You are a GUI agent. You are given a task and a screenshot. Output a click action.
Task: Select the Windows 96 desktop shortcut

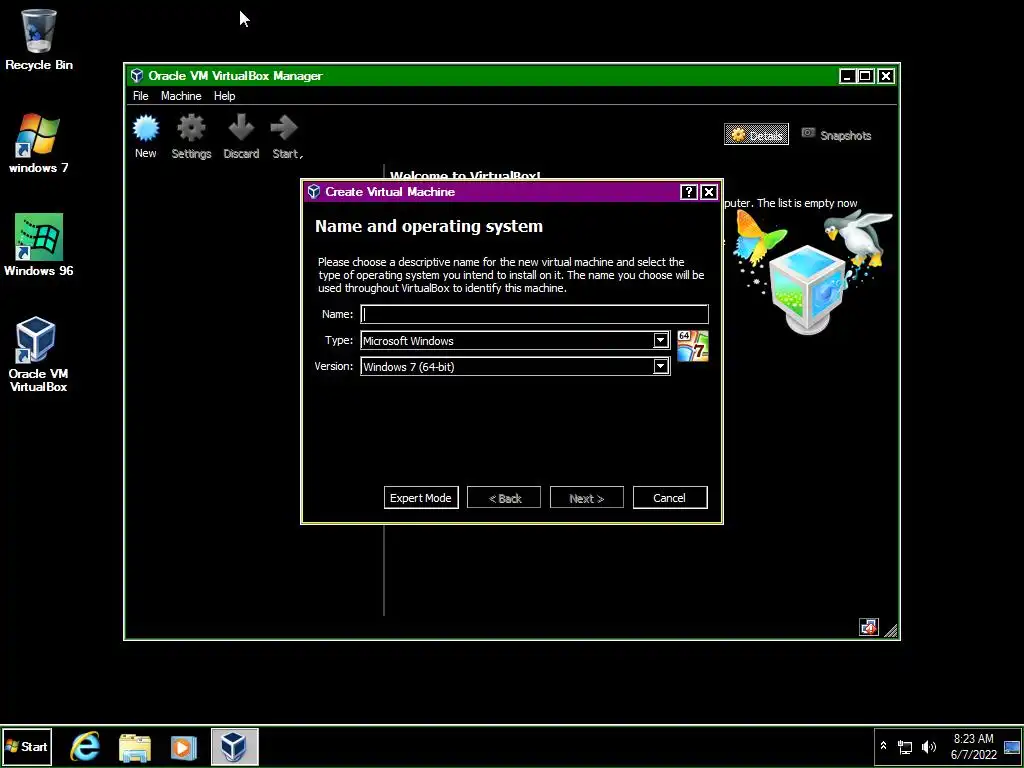point(39,246)
